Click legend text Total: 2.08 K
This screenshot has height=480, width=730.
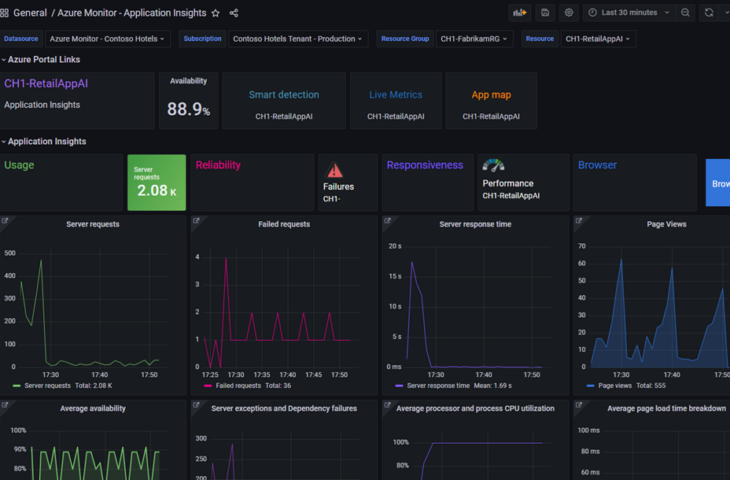(x=94, y=385)
